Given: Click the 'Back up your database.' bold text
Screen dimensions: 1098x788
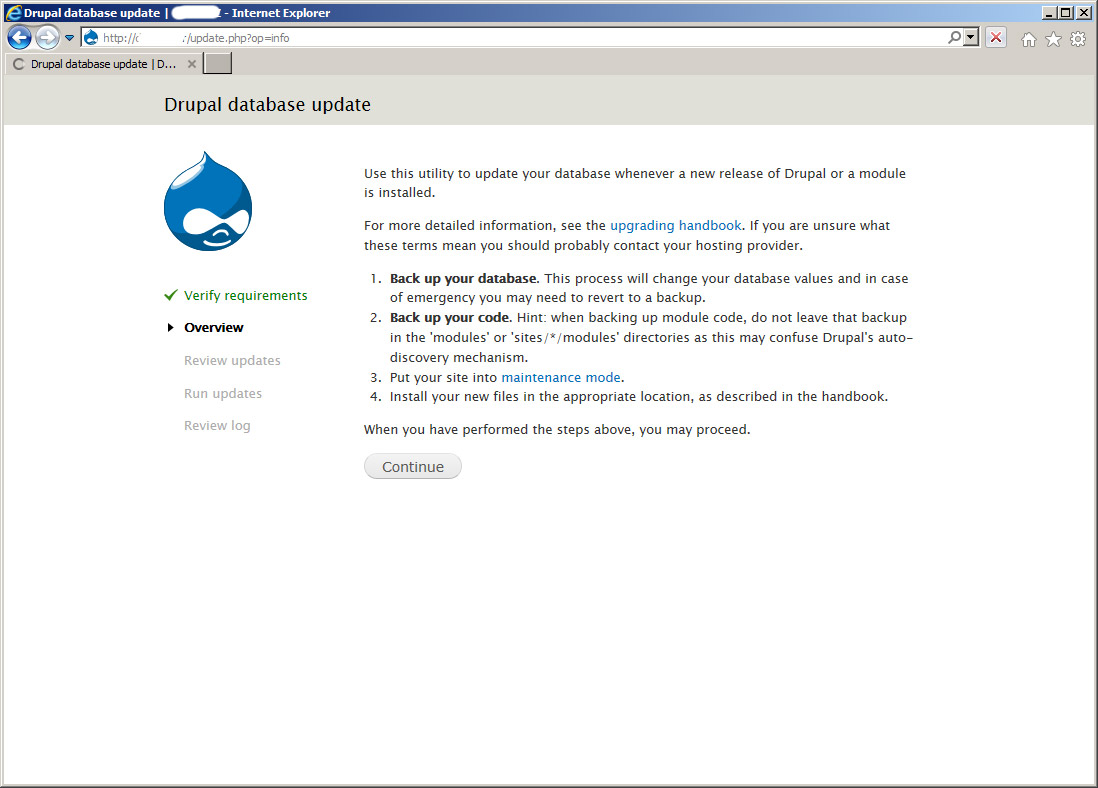Looking at the screenshot, I should [464, 279].
